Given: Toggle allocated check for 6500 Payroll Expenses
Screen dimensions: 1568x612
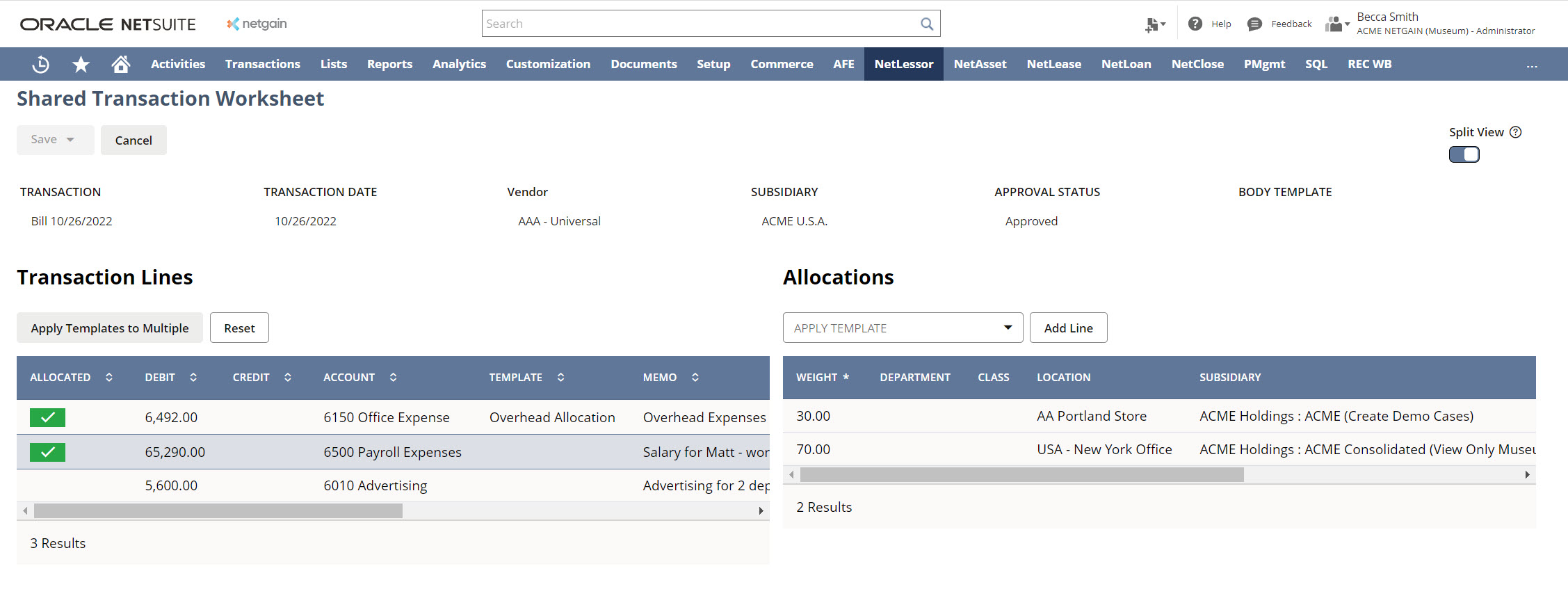Looking at the screenshot, I should pos(47,452).
